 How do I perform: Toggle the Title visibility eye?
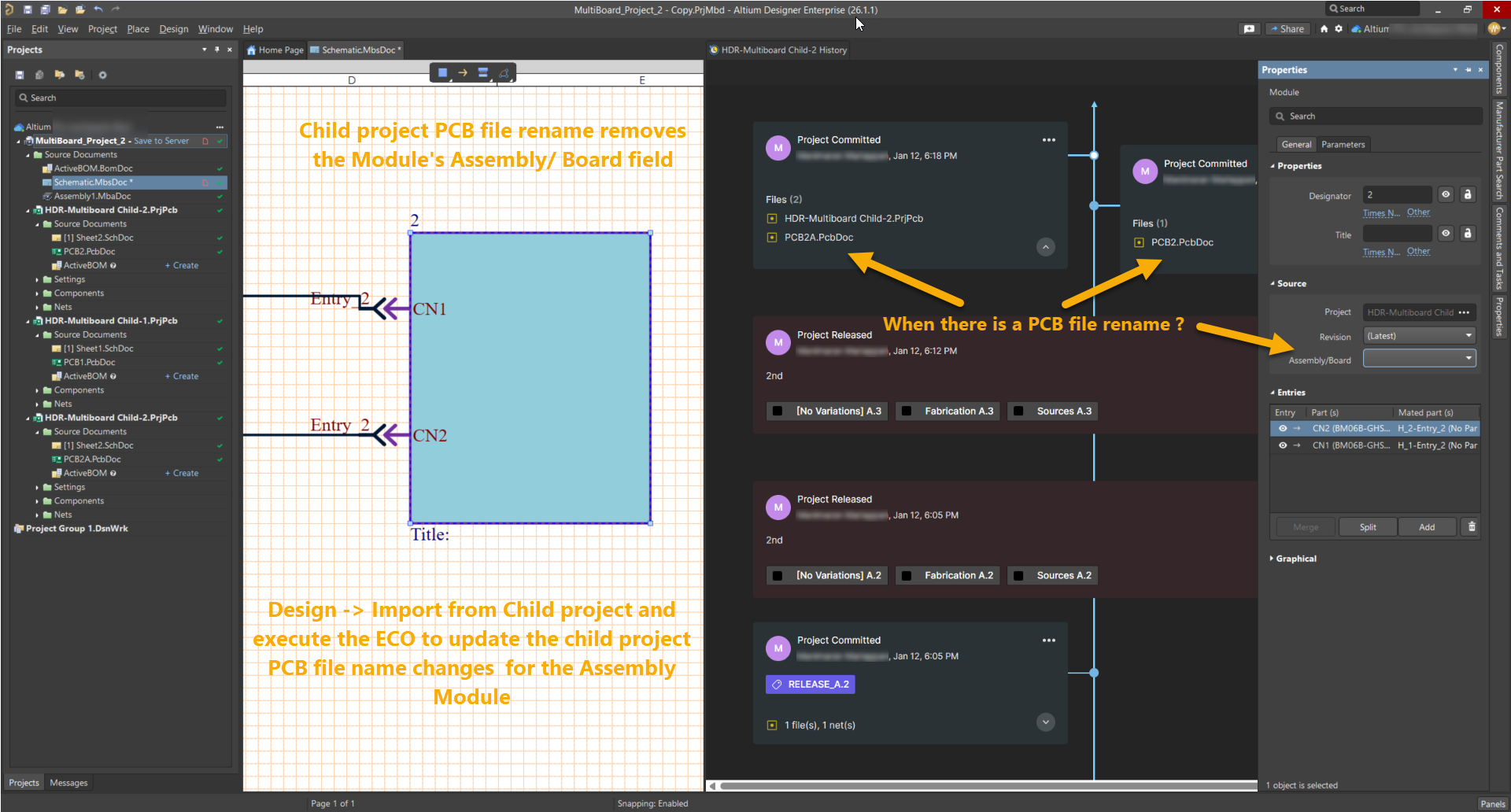1446,233
